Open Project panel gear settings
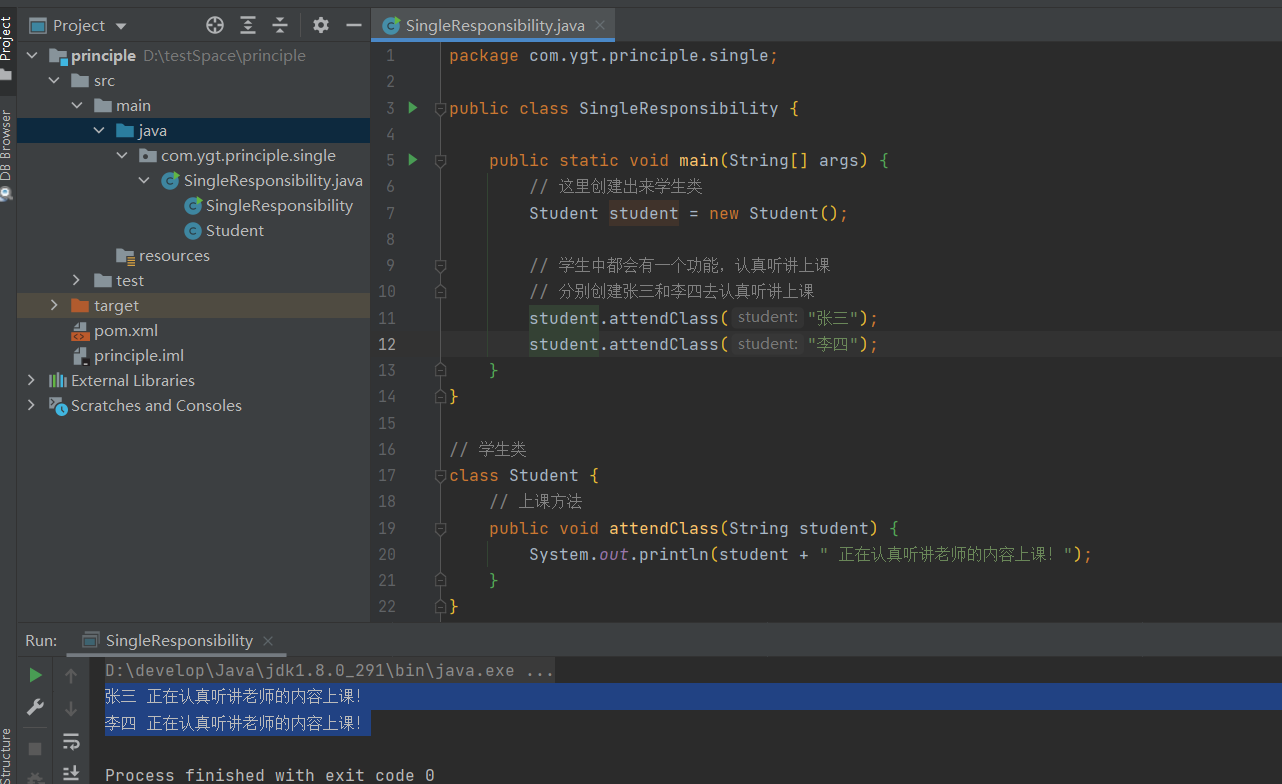The height and width of the screenshot is (784, 1282). (x=321, y=25)
